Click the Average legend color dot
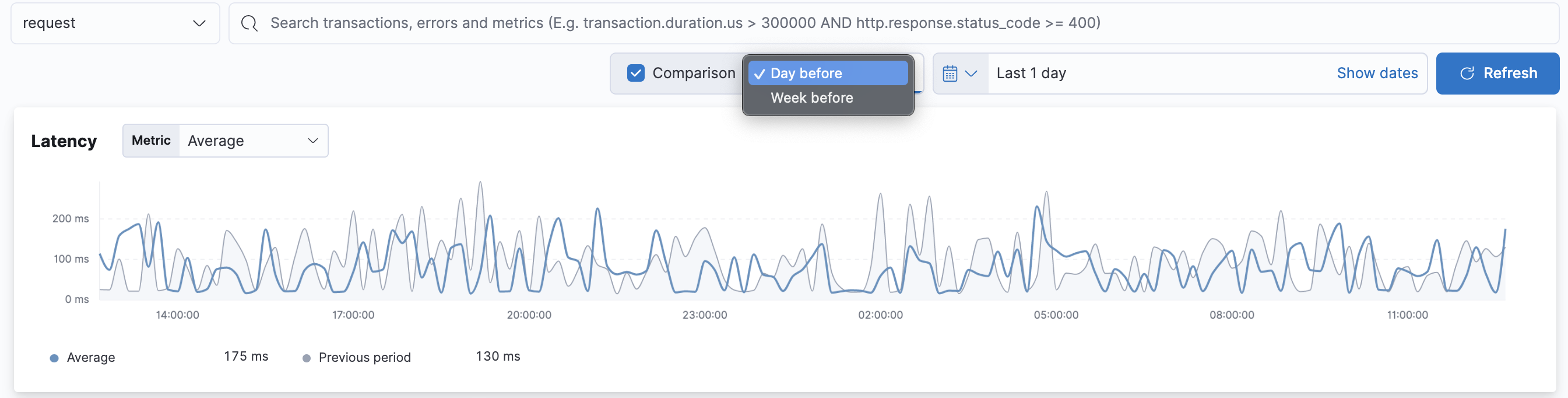The height and width of the screenshot is (398, 1568). (54, 358)
